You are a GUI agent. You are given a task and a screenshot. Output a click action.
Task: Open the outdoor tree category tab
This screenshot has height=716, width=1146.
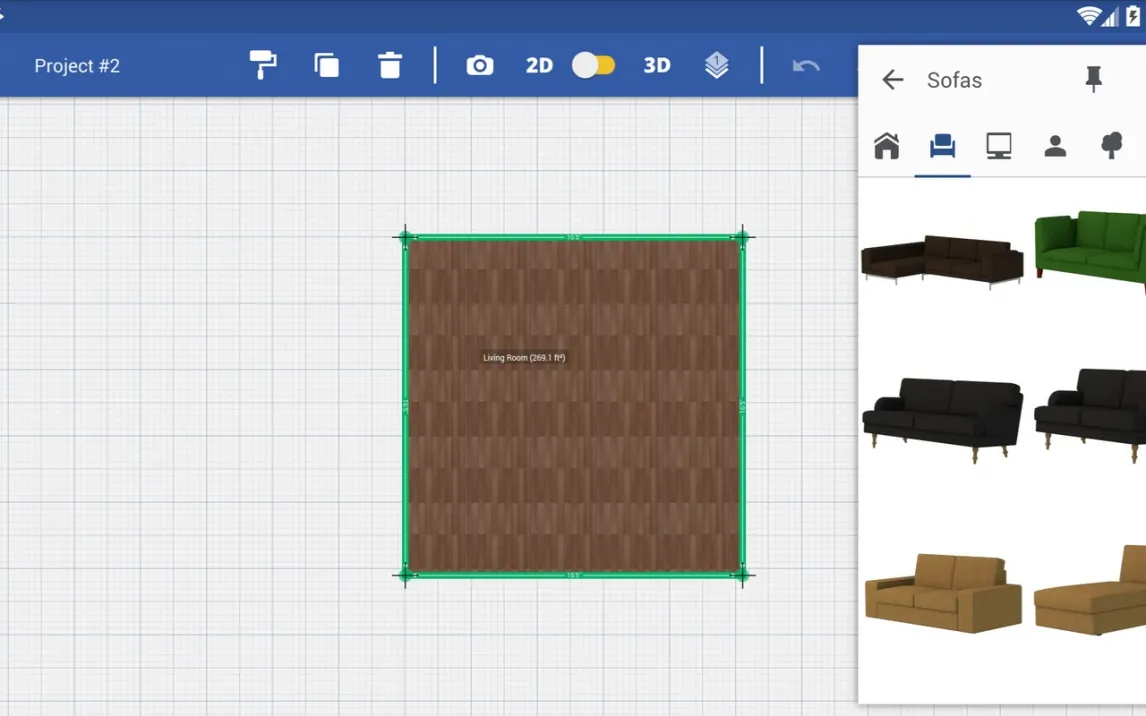pos(1111,146)
